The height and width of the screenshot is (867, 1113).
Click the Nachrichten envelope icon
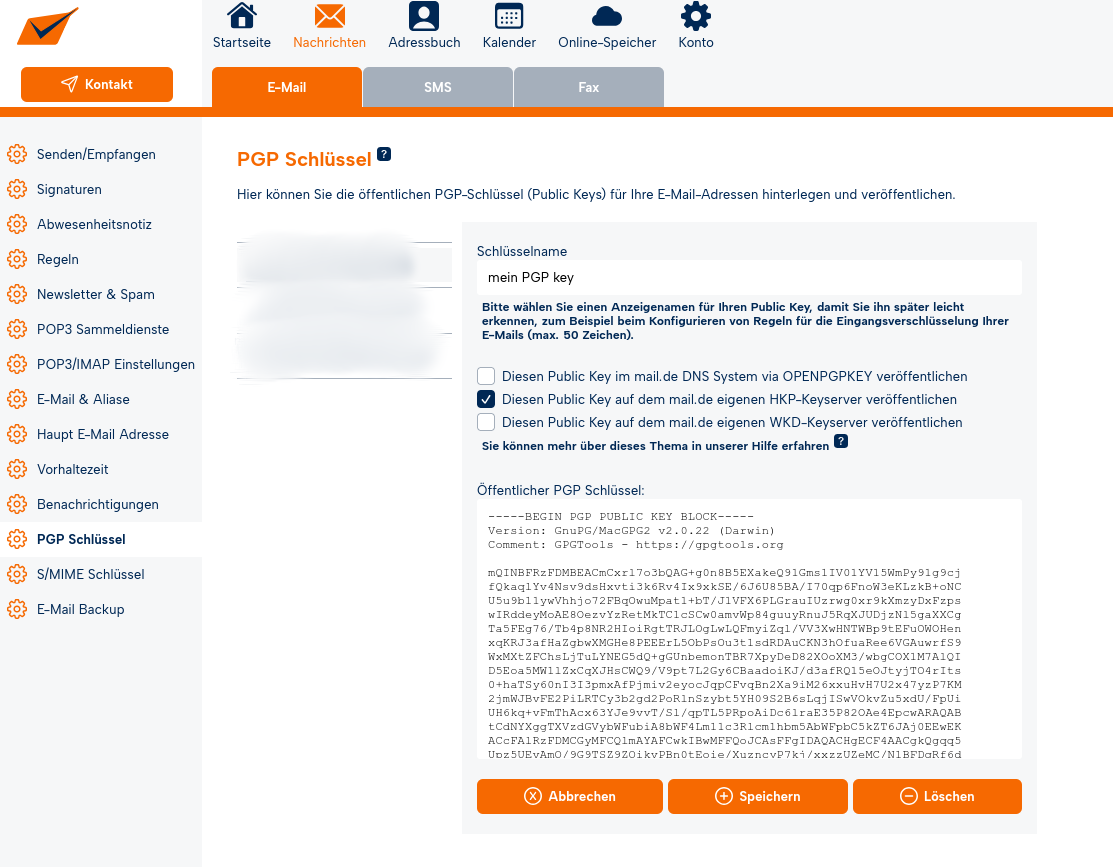(x=329, y=17)
